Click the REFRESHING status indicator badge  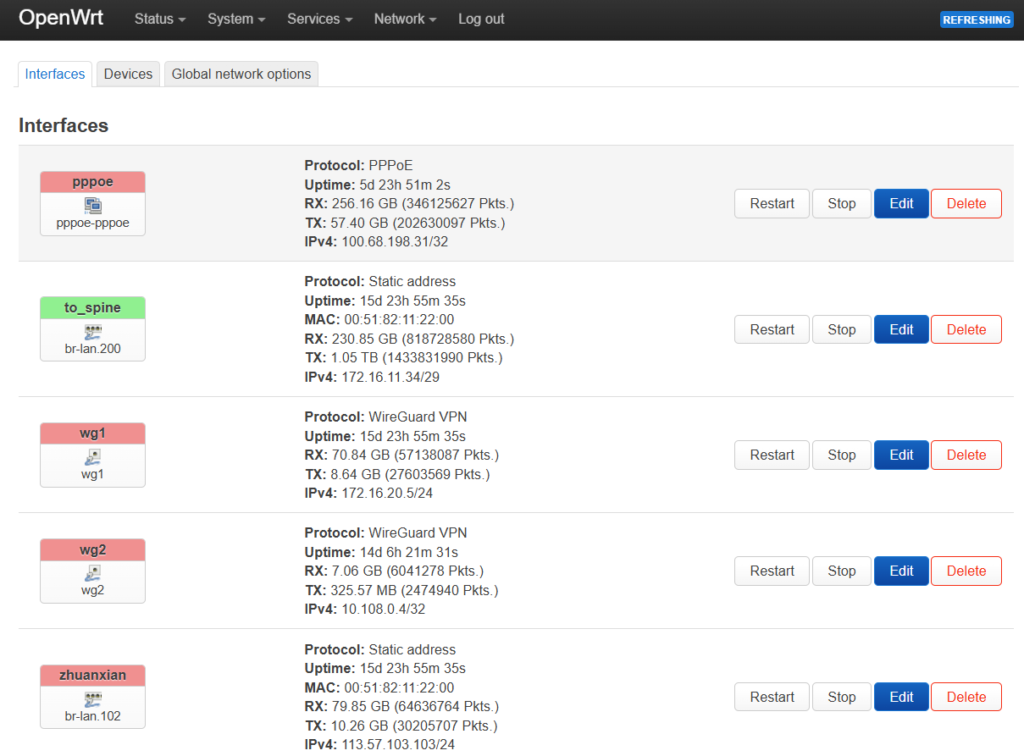point(976,20)
